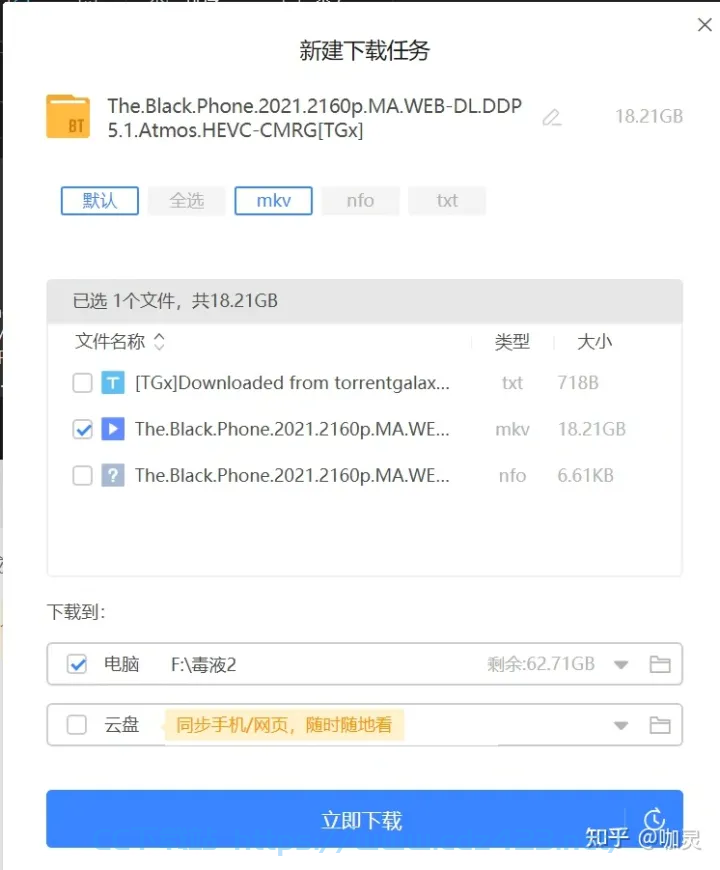Click the pencil icon to rename the task

point(552,118)
